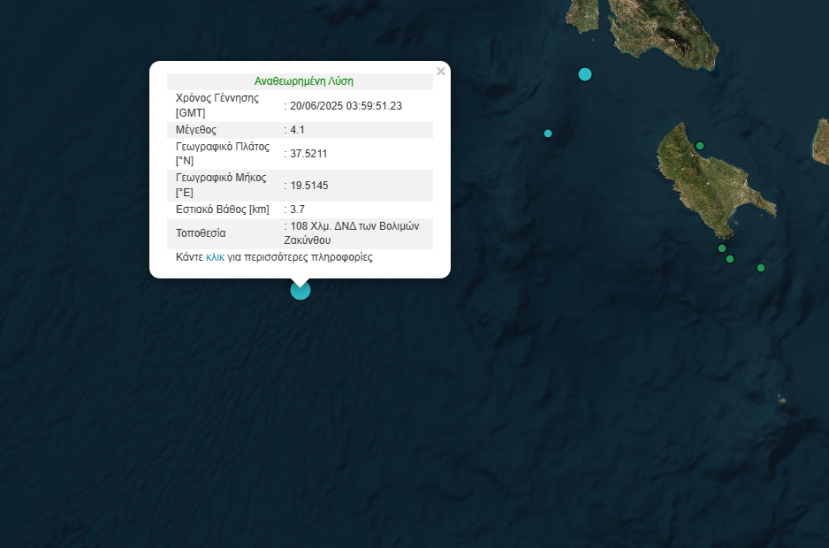
Task: Select the small cyan marker west of Zakynthos
Action: pos(548,133)
